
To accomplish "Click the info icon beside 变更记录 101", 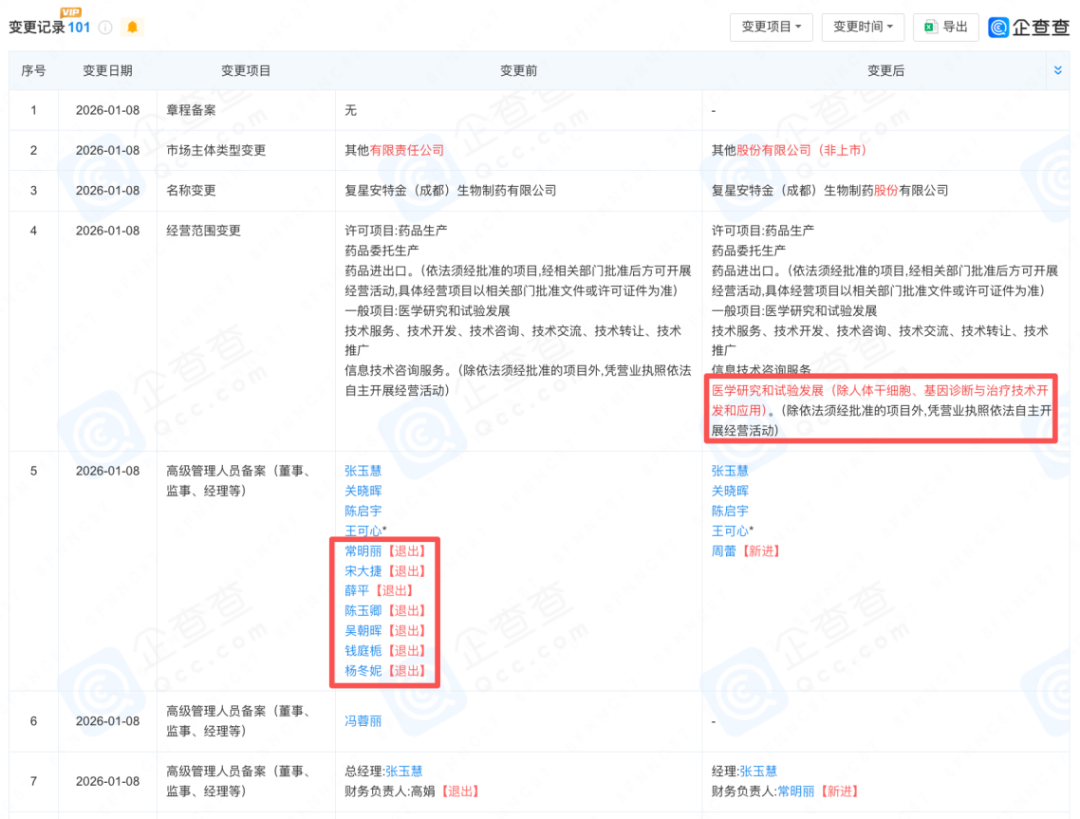I will click(106, 27).
